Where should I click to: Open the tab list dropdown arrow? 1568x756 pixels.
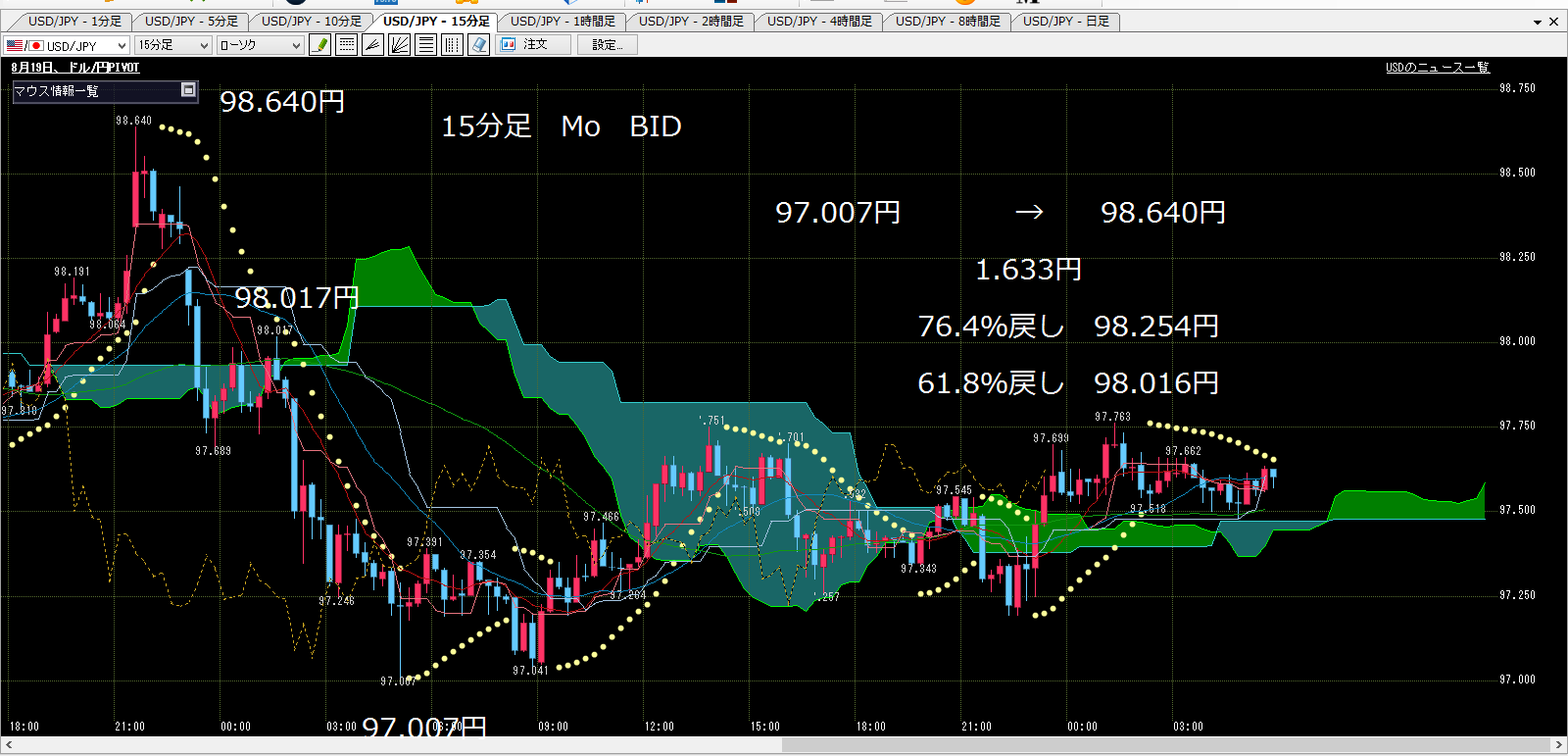pyautogui.click(x=1537, y=22)
